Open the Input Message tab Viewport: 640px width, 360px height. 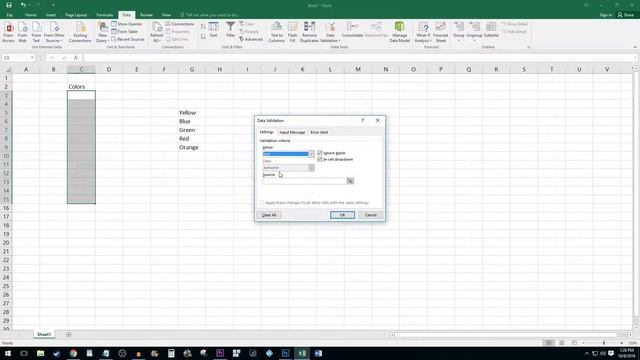coord(292,132)
